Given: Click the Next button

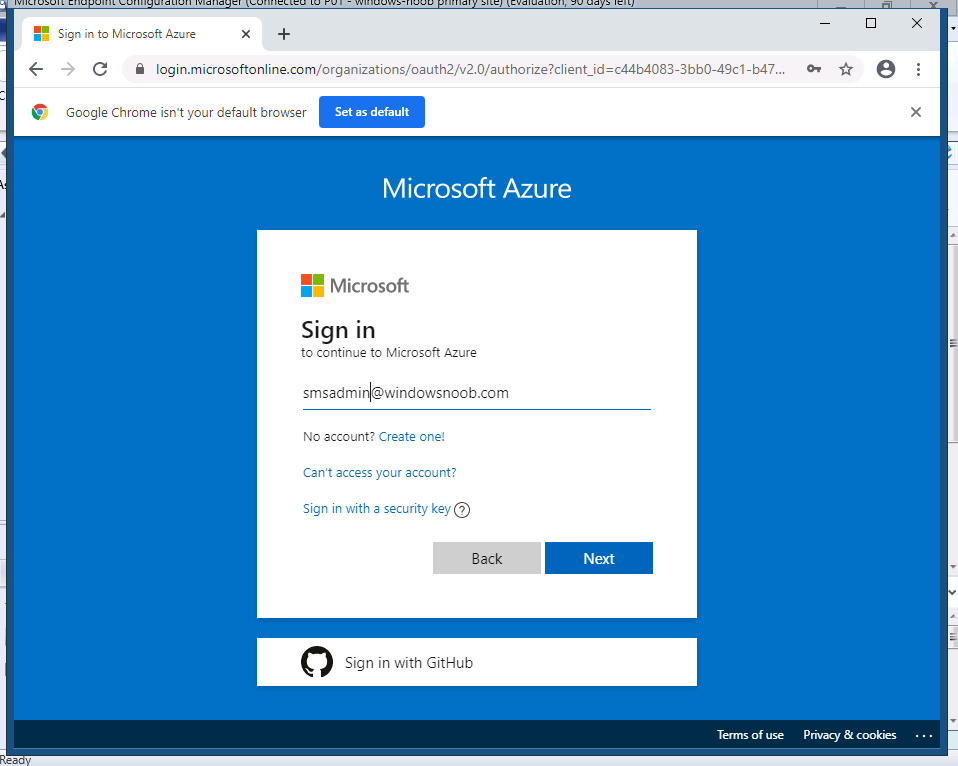Looking at the screenshot, I should [x=599, y=558].
